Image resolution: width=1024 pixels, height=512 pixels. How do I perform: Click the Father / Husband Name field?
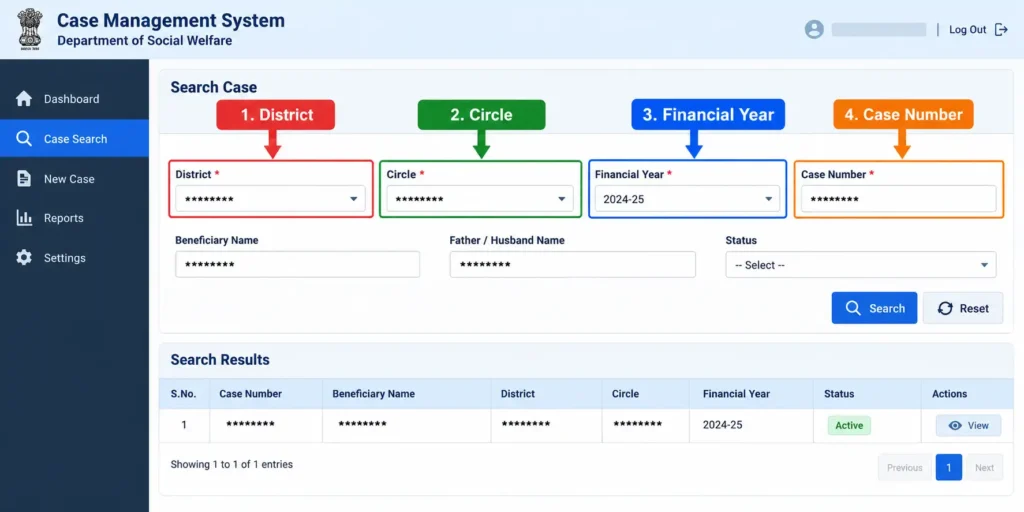click(x=573, y=264)
